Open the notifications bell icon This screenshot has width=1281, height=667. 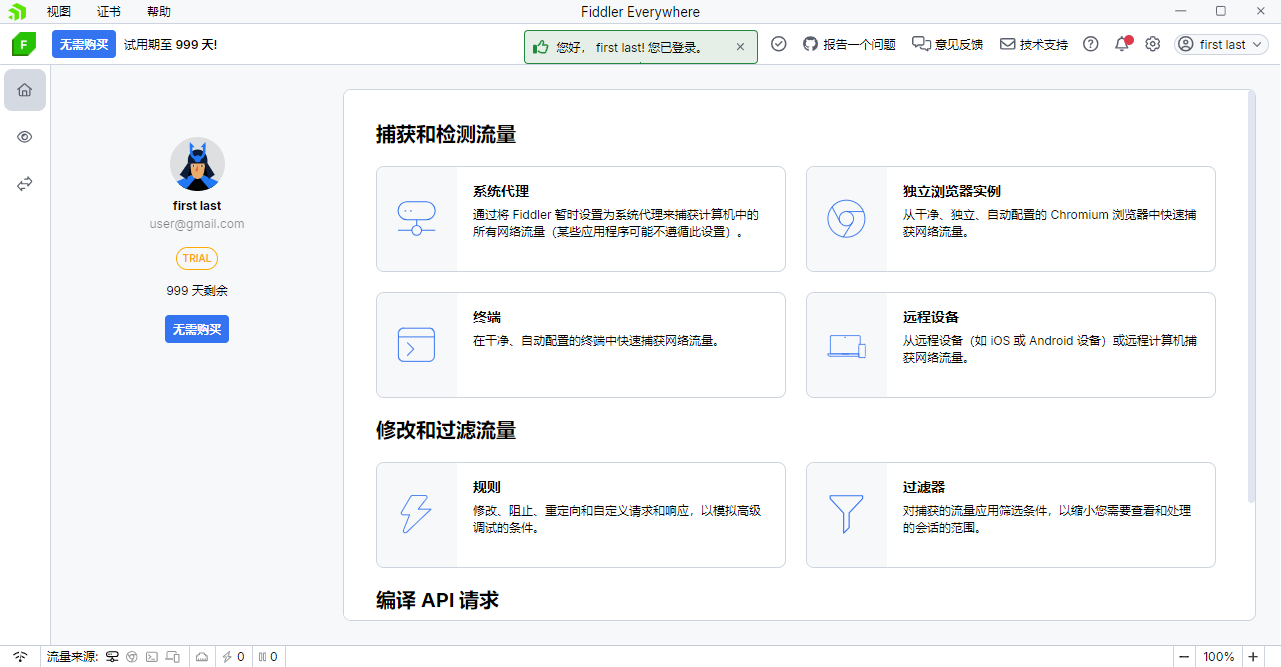[x=1122, y=44]
